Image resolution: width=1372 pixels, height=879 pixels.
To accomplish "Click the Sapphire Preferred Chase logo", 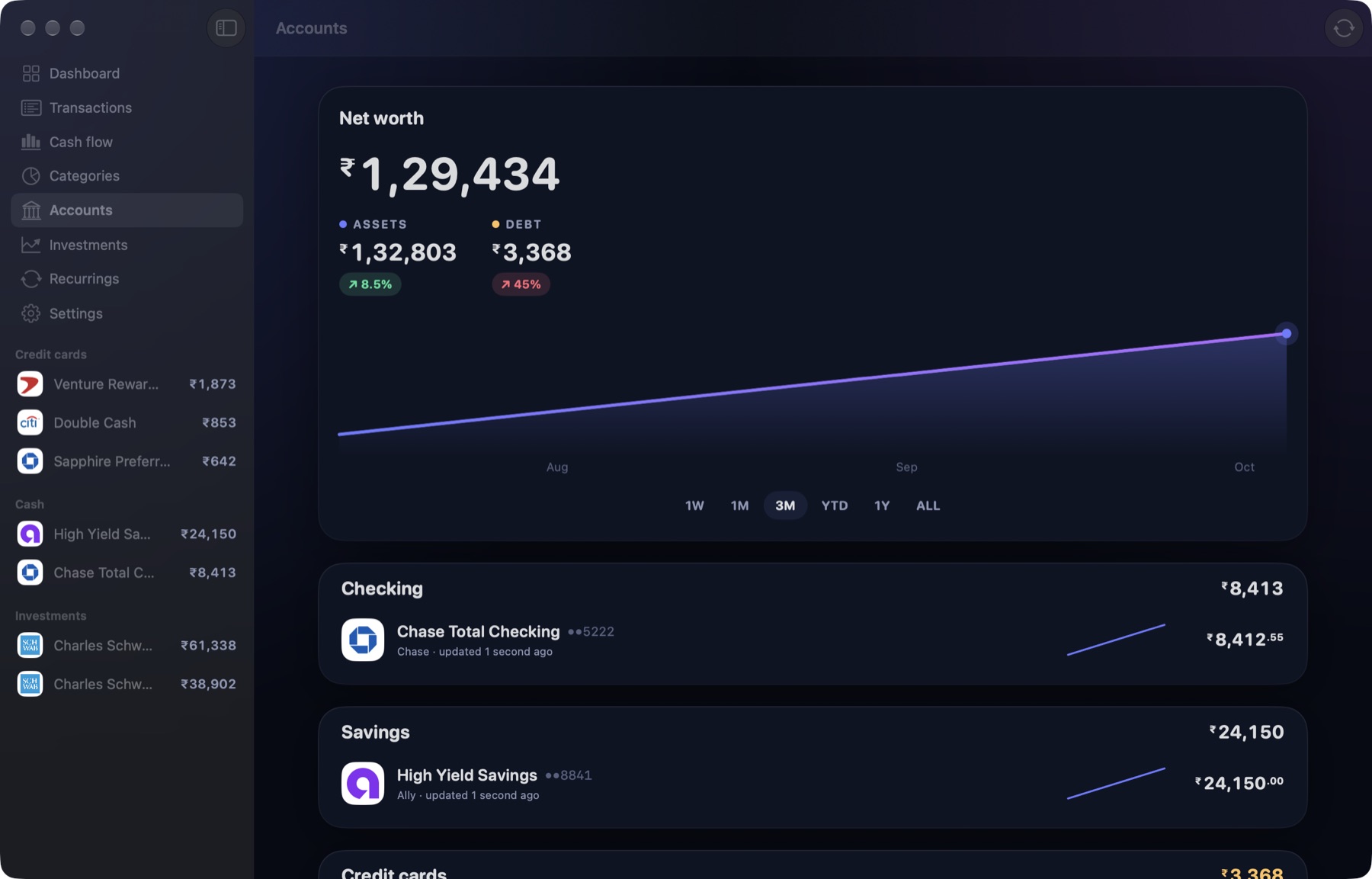I will click(30, 461).
